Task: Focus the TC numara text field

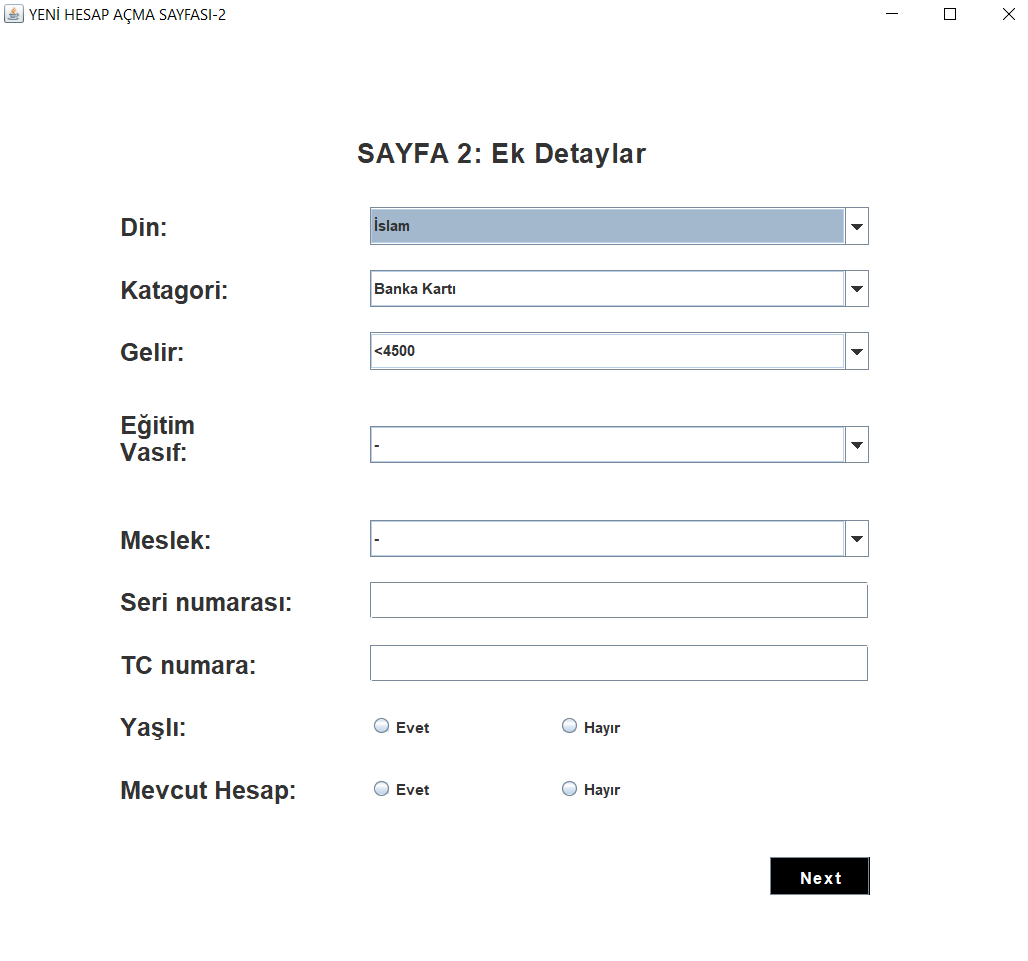Action: (x=619, y=663)
